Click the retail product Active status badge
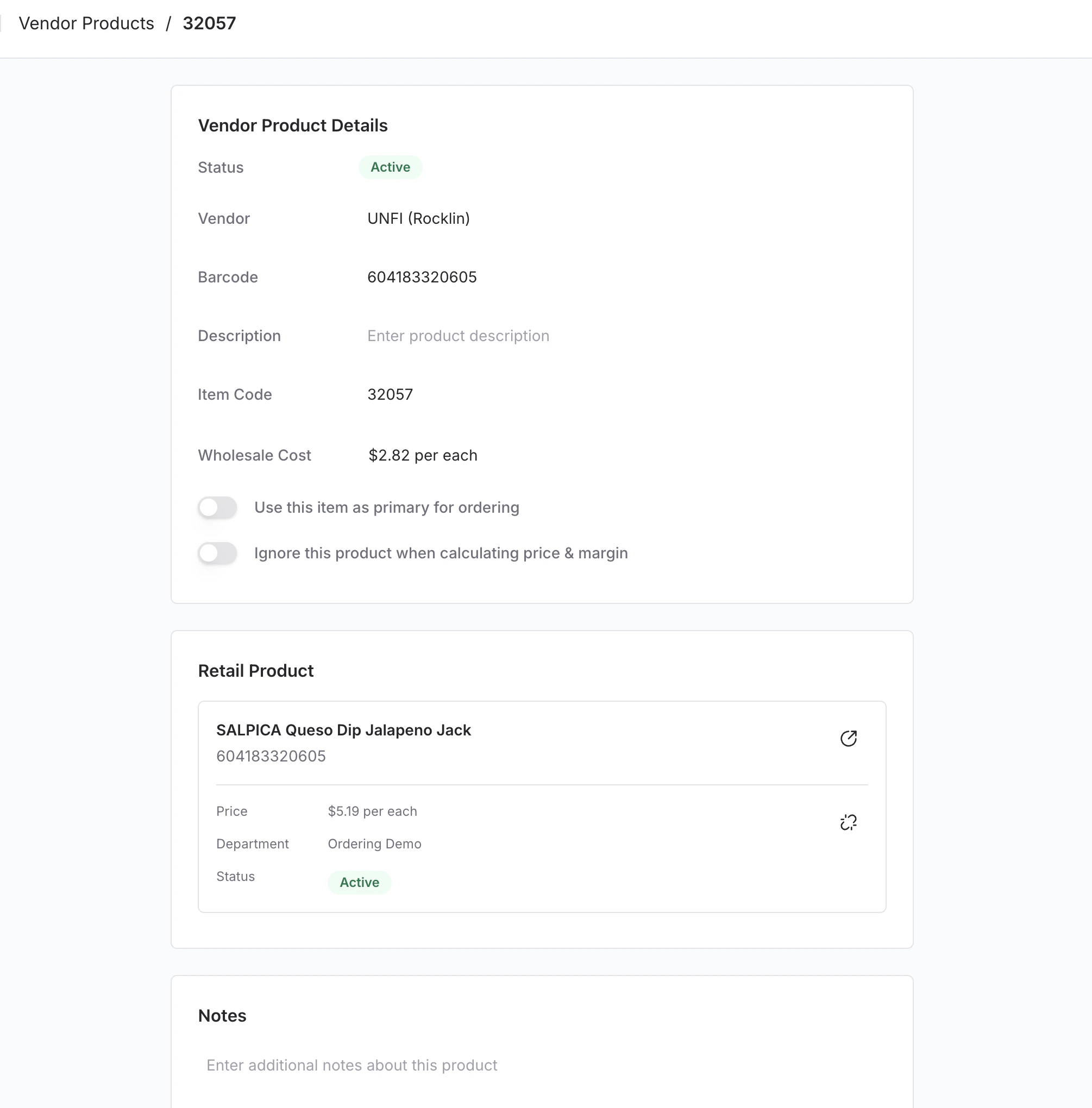This screenshot has width=1092, height=1108. [359, 882]
